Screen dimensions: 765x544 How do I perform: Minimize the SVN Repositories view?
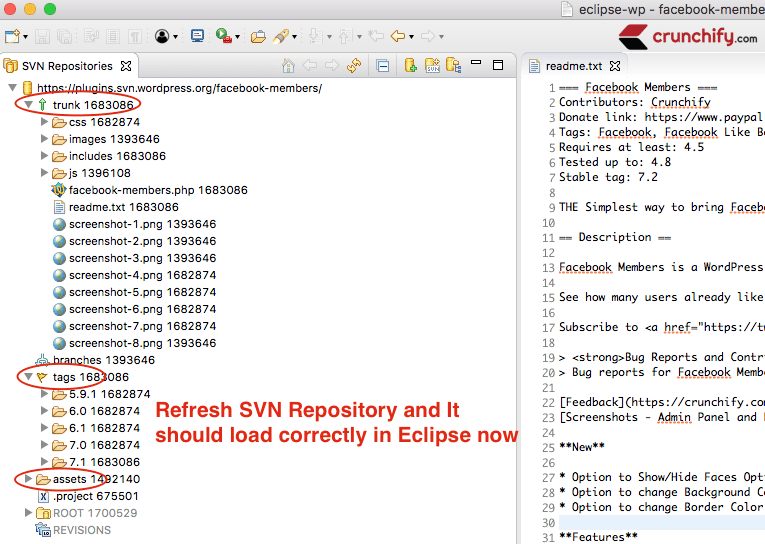476,63
